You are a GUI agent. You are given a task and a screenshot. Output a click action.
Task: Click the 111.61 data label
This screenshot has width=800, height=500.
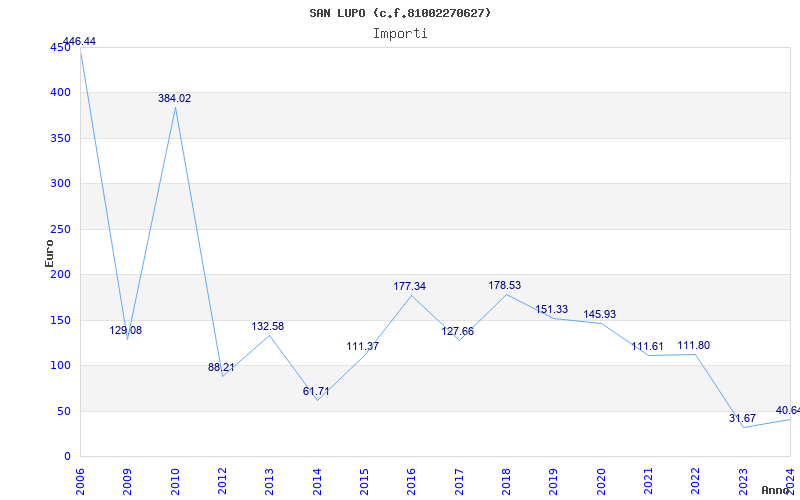[647, 346]
